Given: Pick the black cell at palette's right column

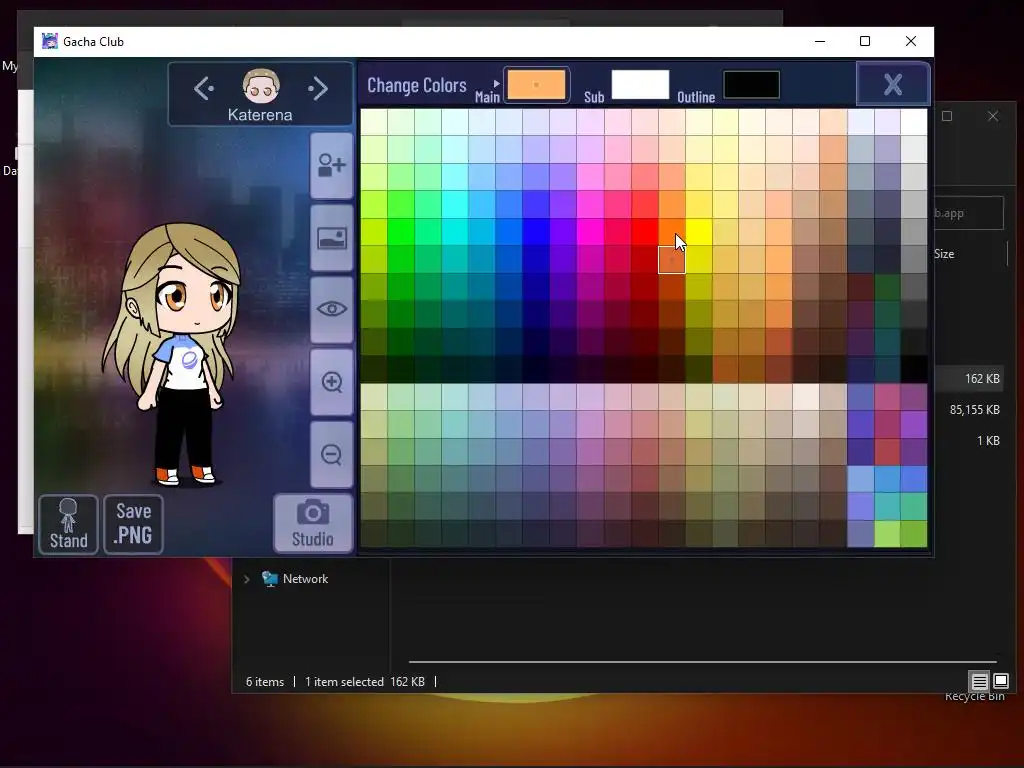Looking at the screenshot, I should coord(914,369).
